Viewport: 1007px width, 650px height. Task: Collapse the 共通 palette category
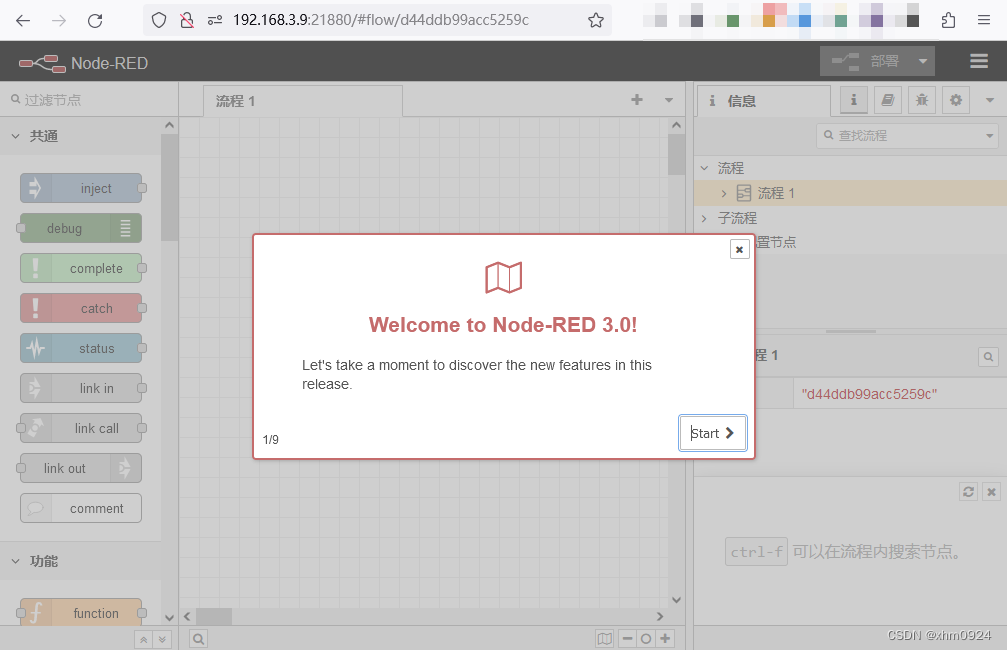pyautogui.click(x=18, y=135)
